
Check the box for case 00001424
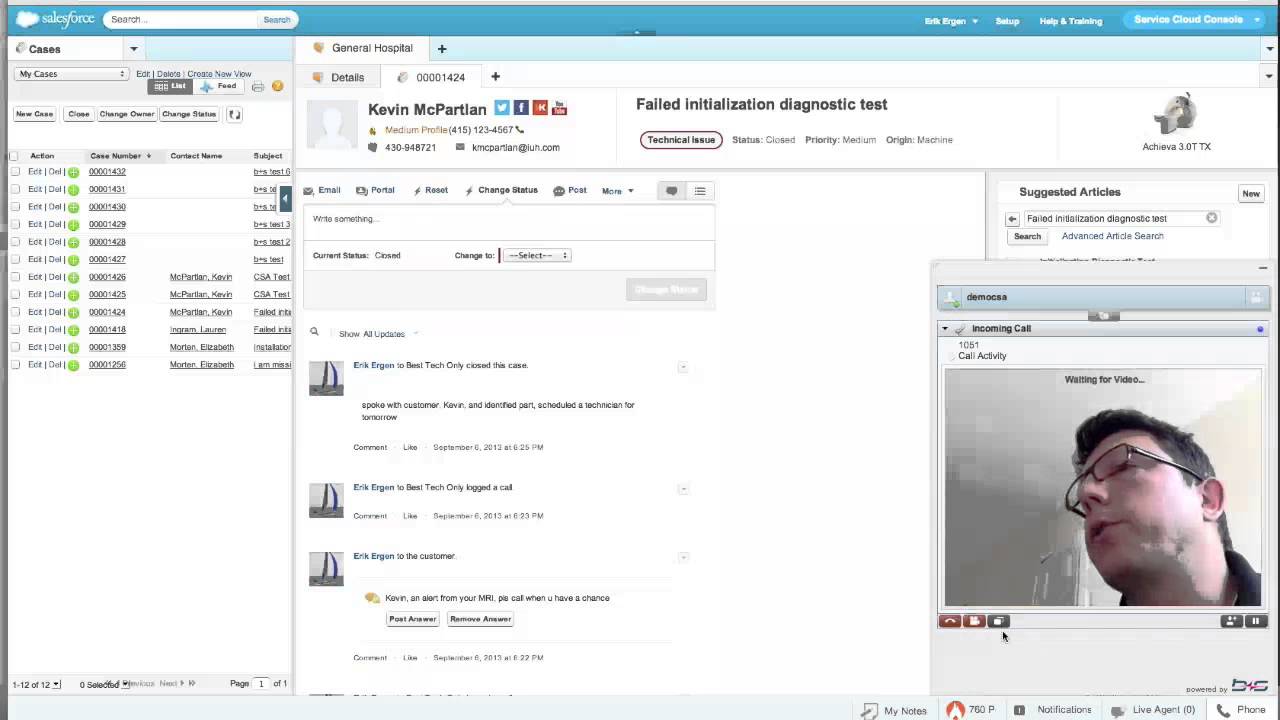tap(14, 312)
